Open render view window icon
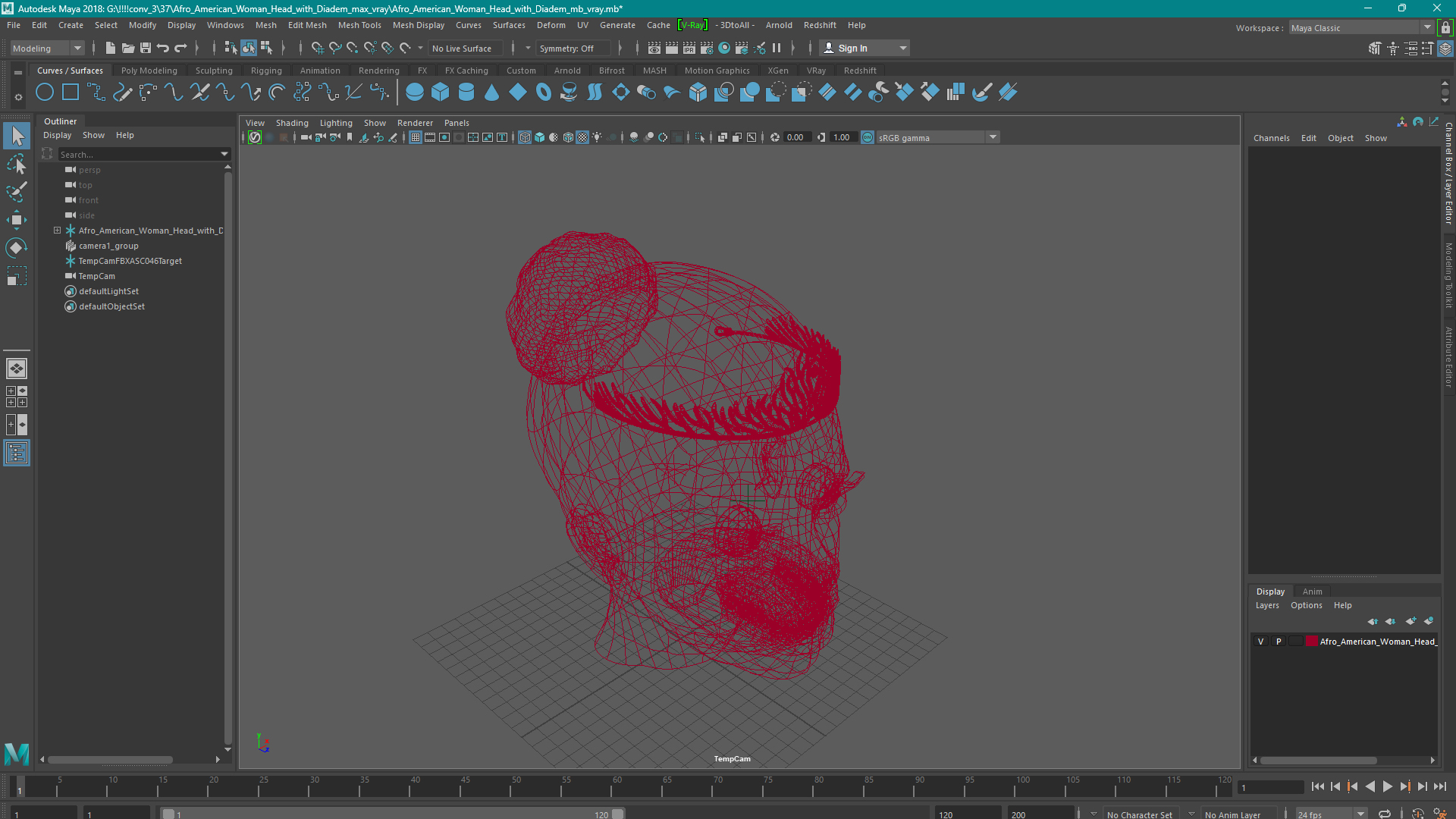Screen dimensions: 1456x819 (x=654, y=48)
